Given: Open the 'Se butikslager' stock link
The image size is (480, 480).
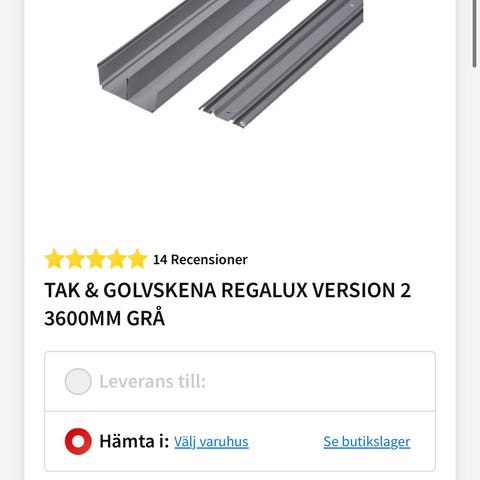Looking at the screenshot, I should click(x=367, y=442).
